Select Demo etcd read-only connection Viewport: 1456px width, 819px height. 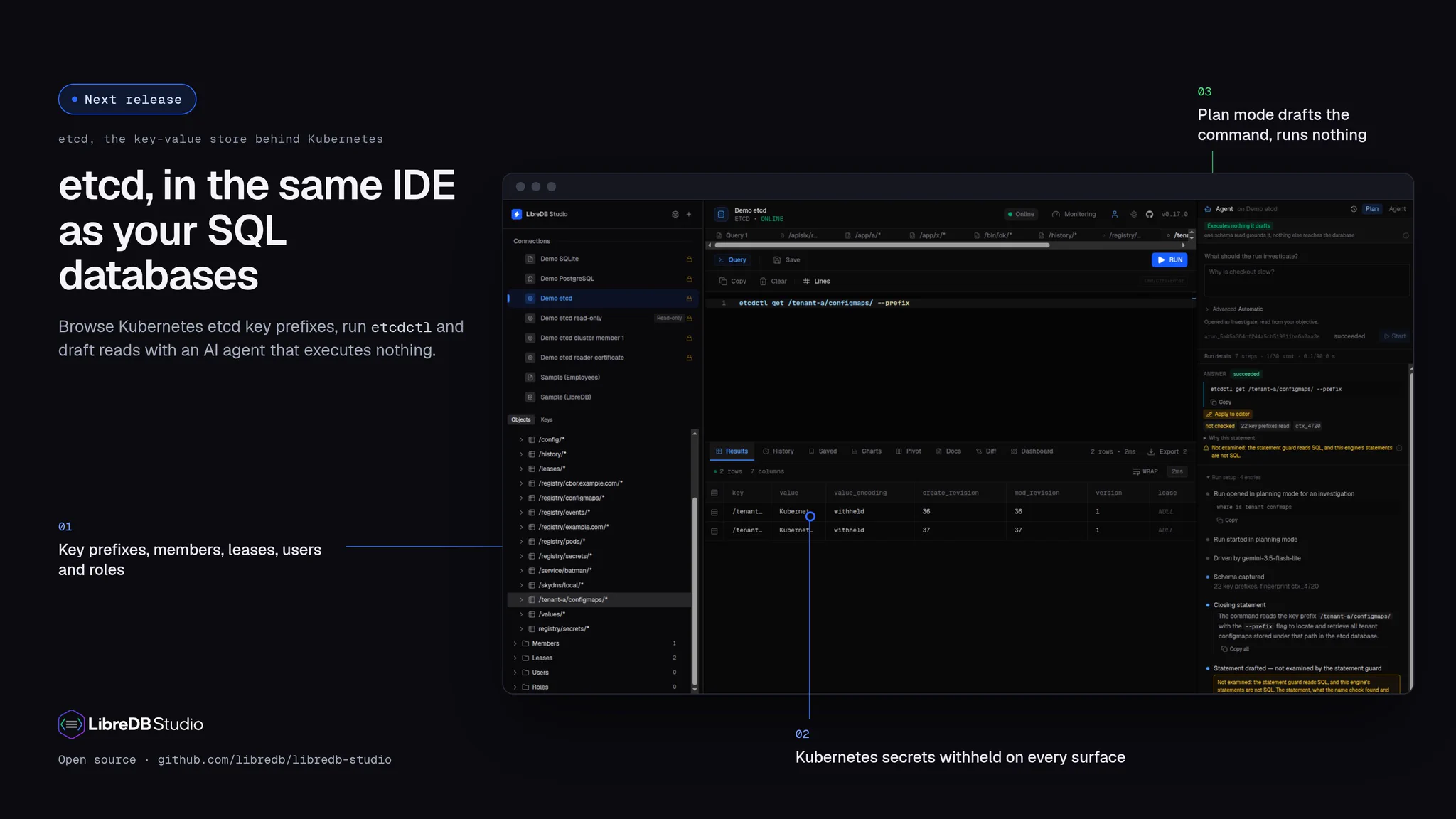[601, 318]
